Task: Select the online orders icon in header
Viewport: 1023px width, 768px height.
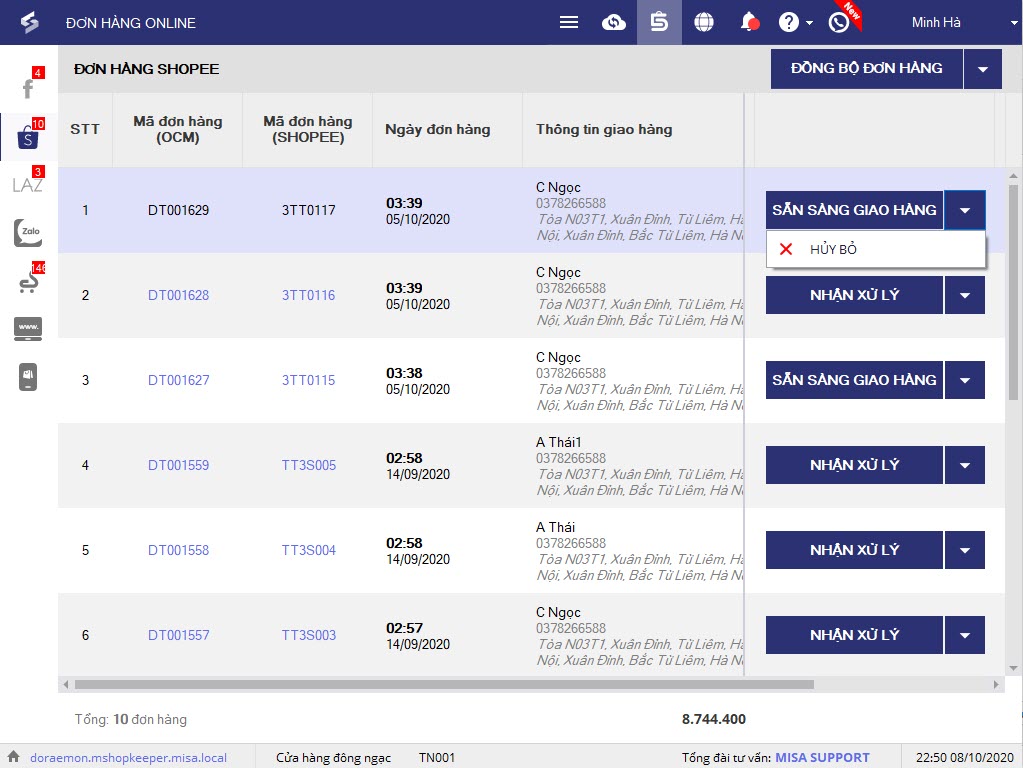Action: click(659, 23)
